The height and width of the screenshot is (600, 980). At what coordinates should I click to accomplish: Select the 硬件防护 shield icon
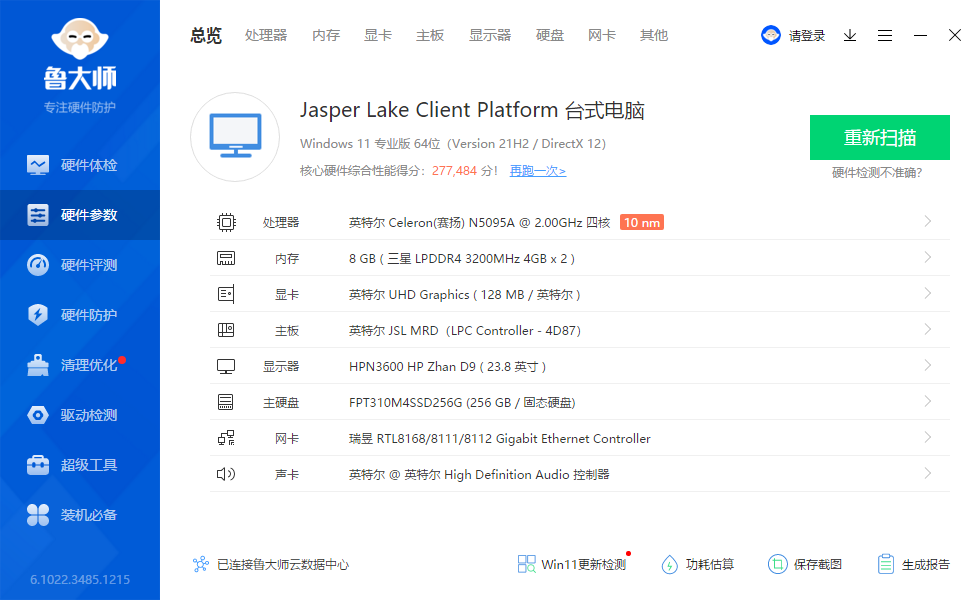(38, 315)
